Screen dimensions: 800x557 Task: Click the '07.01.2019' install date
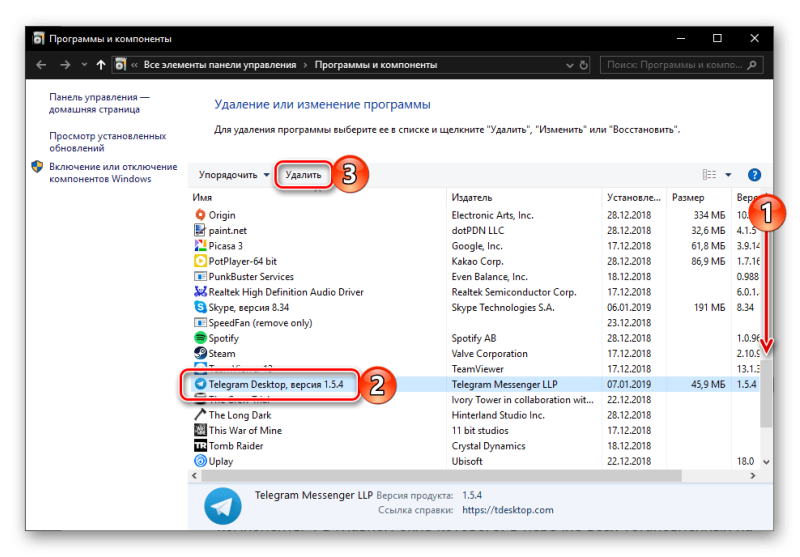629,384
